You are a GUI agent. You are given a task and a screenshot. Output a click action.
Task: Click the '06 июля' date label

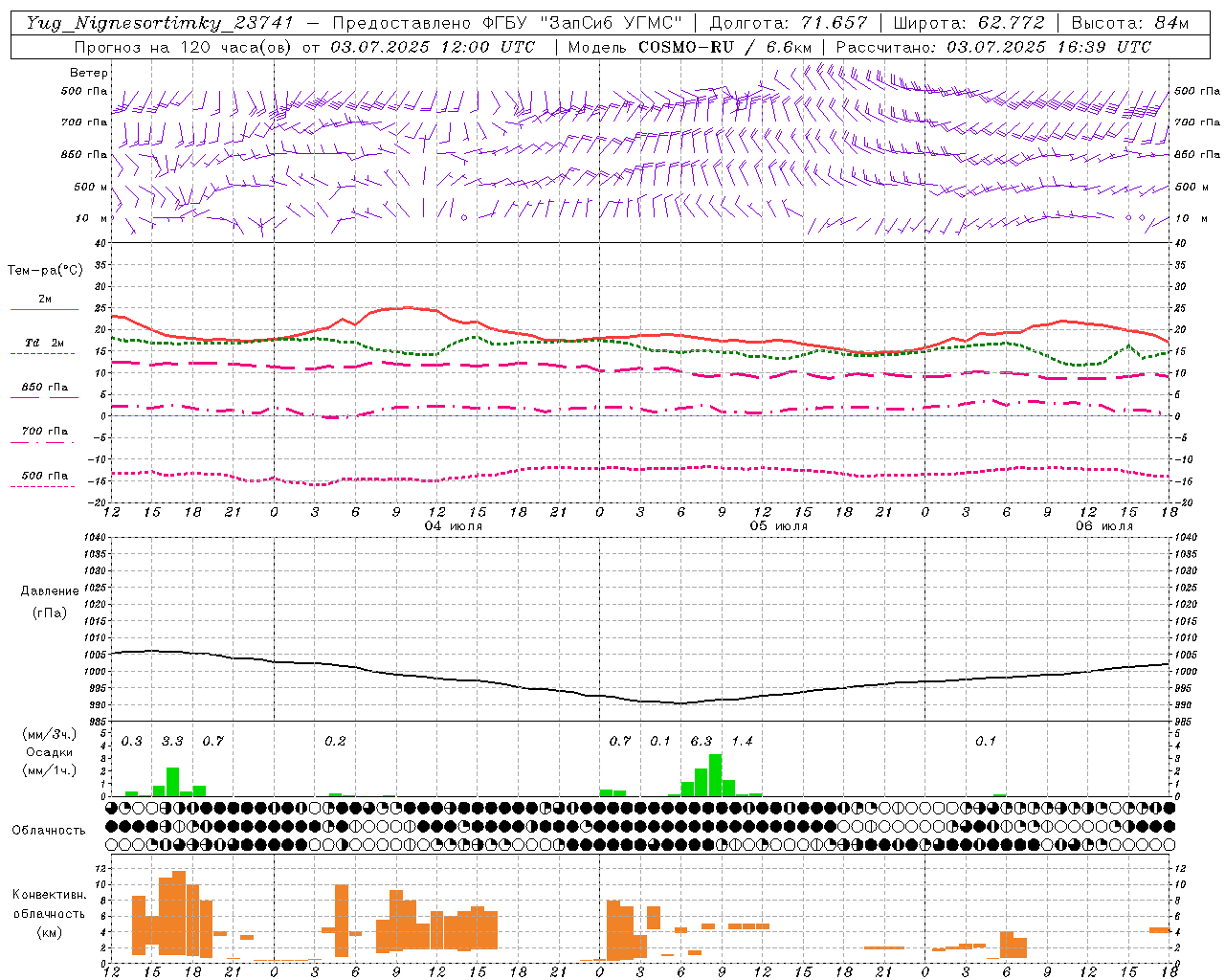coord(1104,526)
